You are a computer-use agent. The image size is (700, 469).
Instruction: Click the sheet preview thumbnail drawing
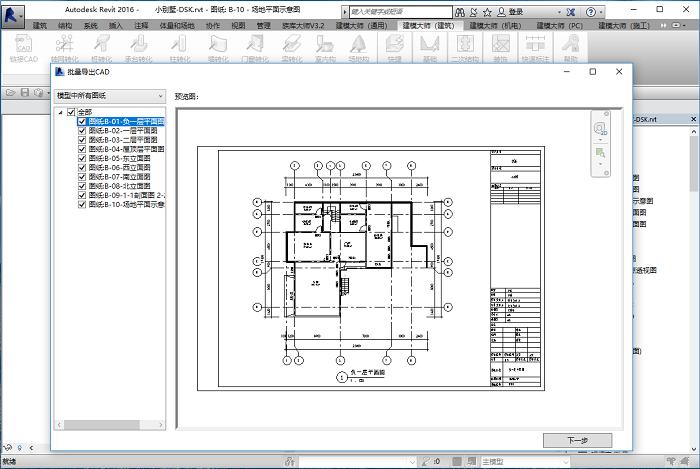click(x=371, y=268)
